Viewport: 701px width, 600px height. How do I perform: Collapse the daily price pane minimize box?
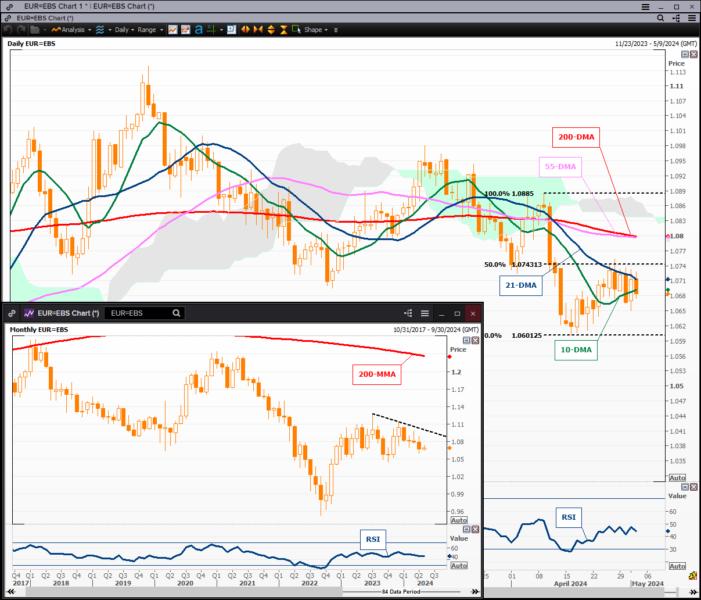tap(684, 54)
